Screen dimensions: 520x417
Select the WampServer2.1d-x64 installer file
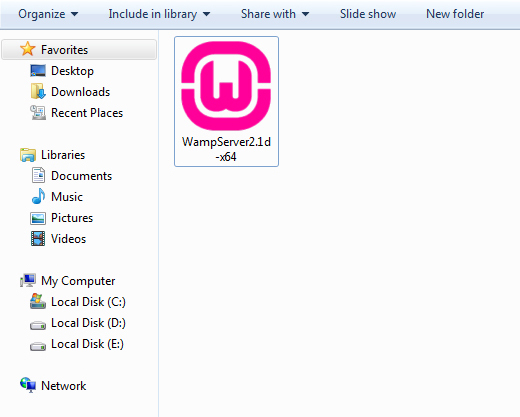[226, 101]
